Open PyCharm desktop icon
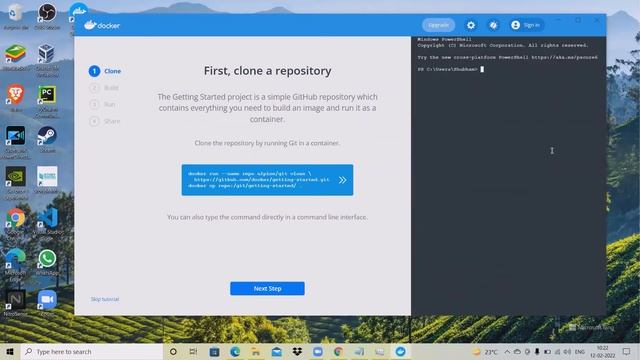Image resolution: width=640 pixels, height=360 pixels. [47, 101]
